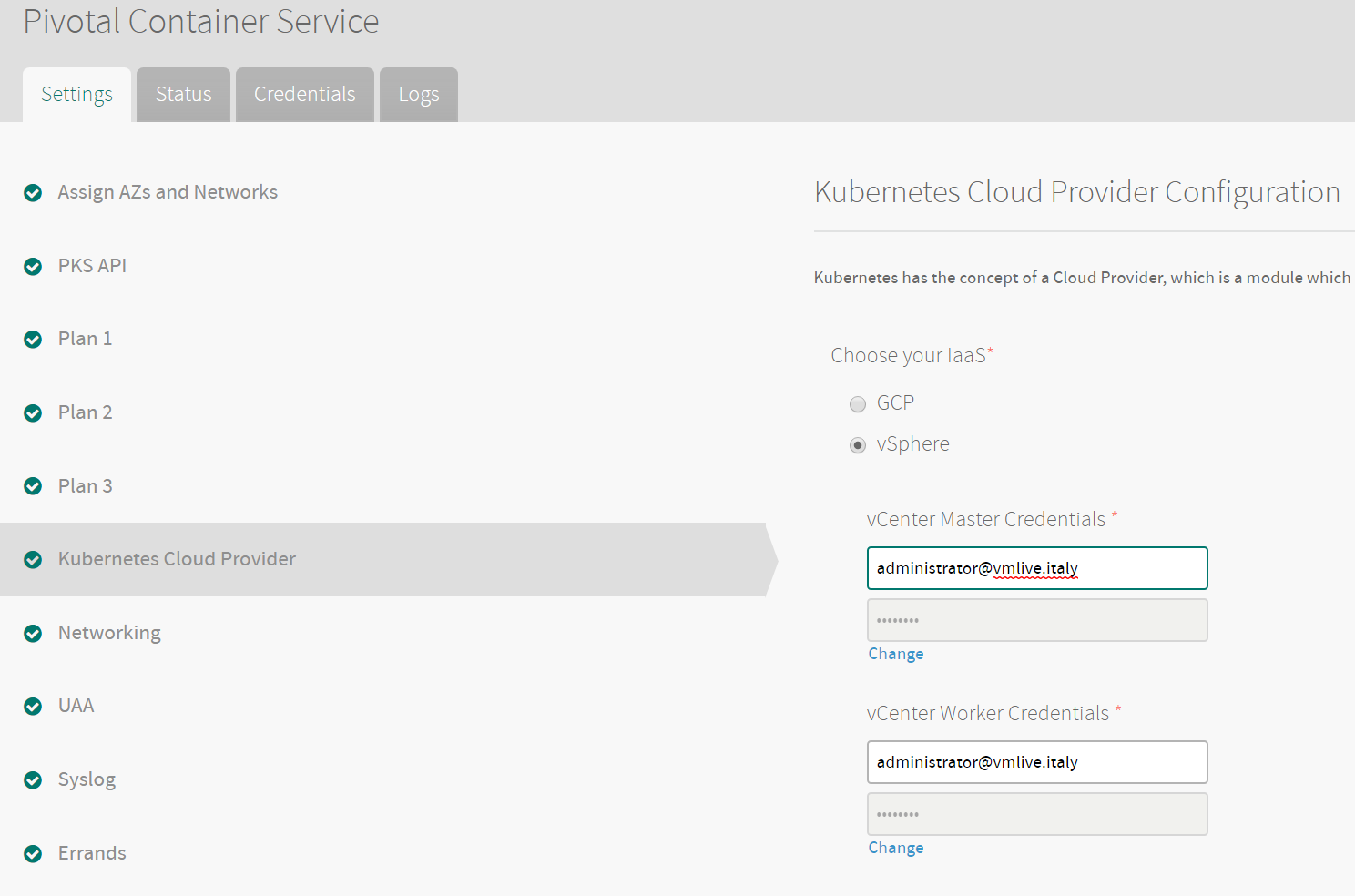1355x896 pixels.
Task: Click the green checkmark beside Plan 3
Action: point(33,486)
